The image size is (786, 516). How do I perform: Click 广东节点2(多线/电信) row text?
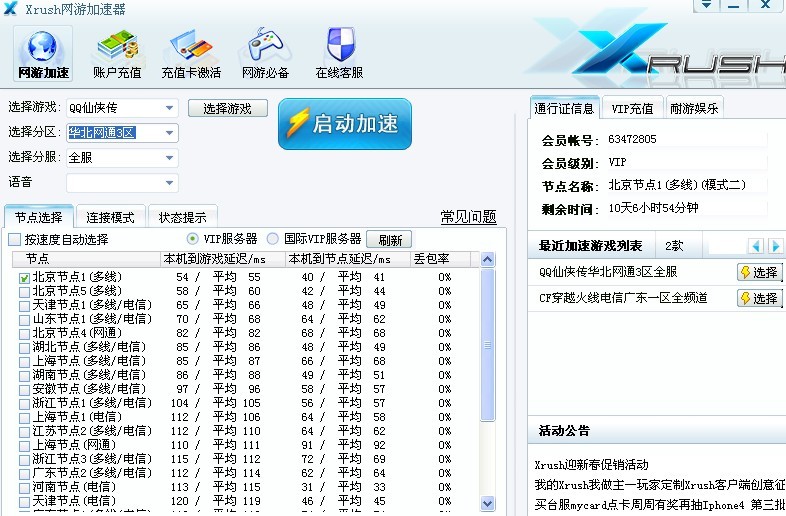tap(92, 473)
